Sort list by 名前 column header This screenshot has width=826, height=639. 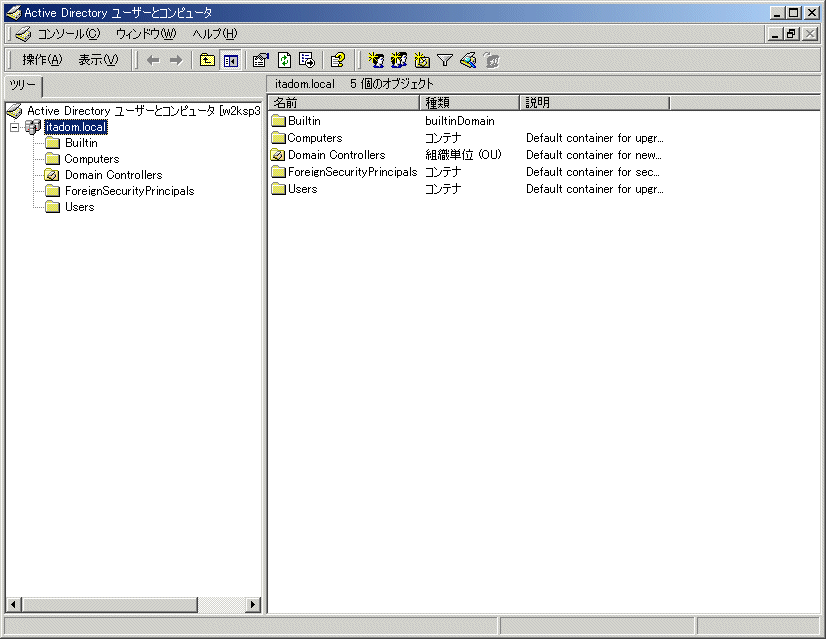click(344, 103)
